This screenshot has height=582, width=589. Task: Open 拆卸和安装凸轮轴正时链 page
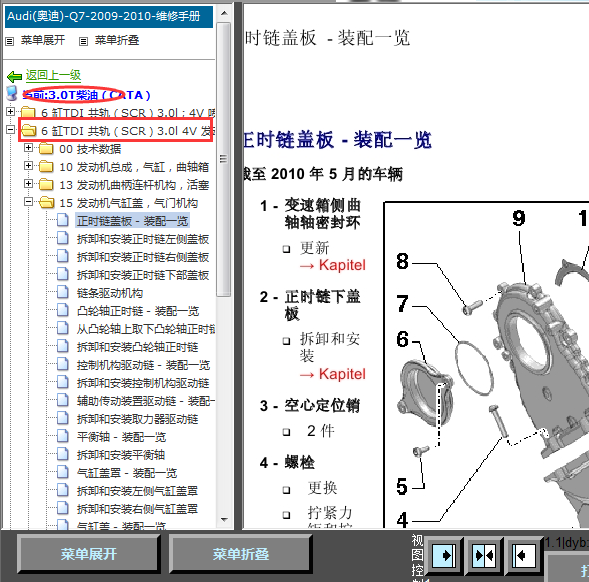tap(137, 347)
